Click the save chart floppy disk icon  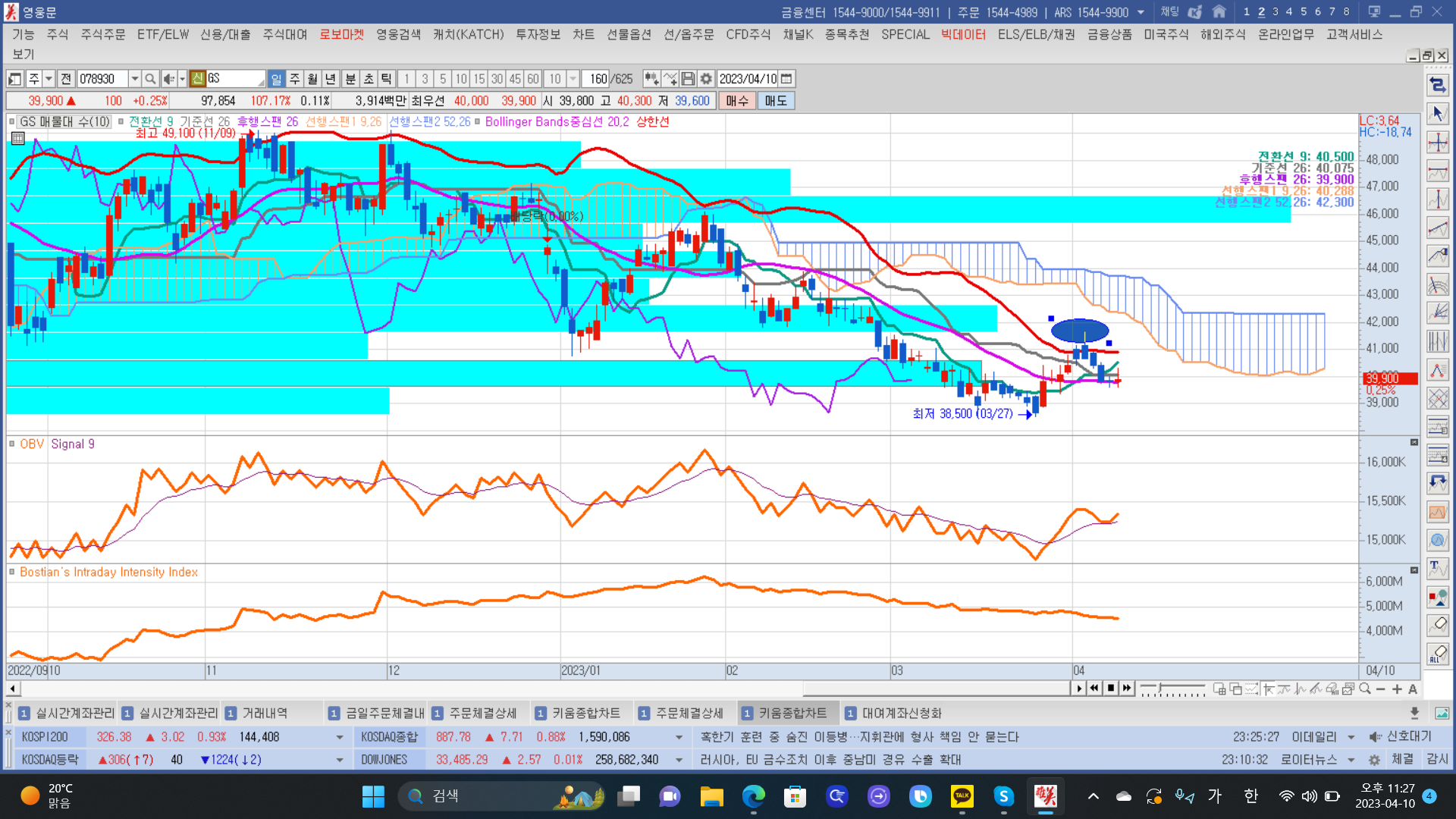[688, 79]
